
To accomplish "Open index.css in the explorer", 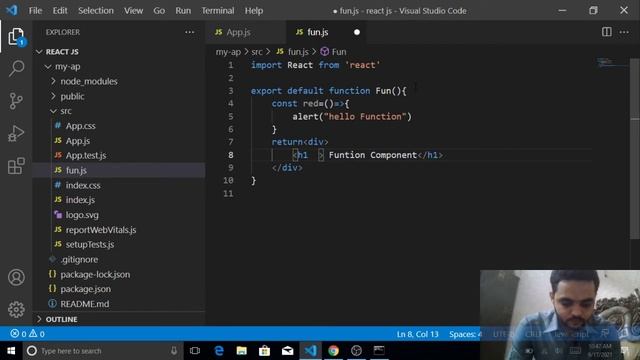I will [118, 185].
